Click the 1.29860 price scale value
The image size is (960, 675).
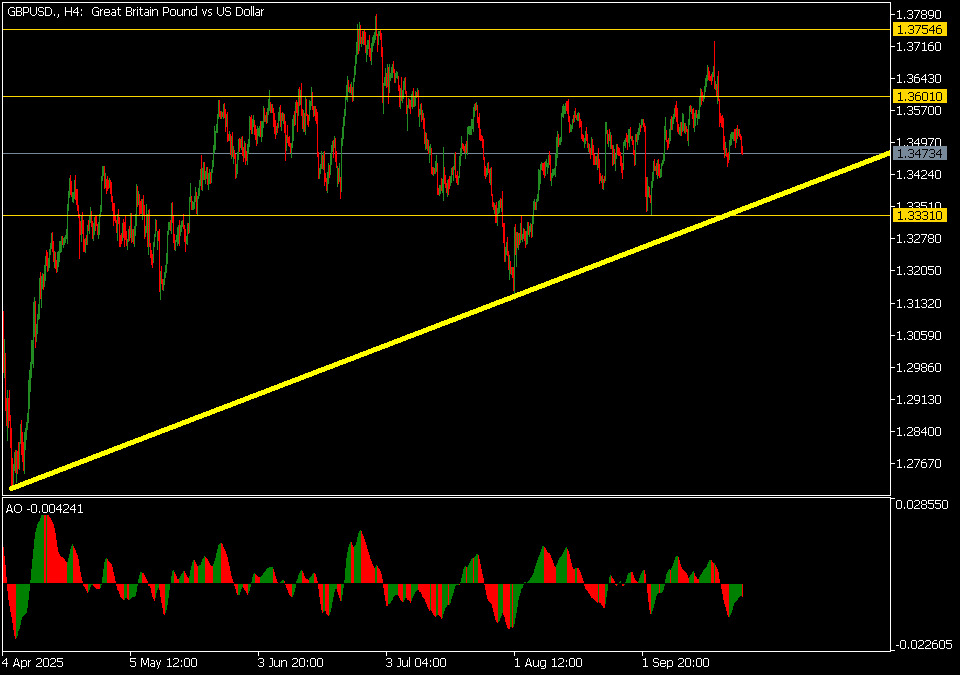pyautogui.click(x=918, y=368)
